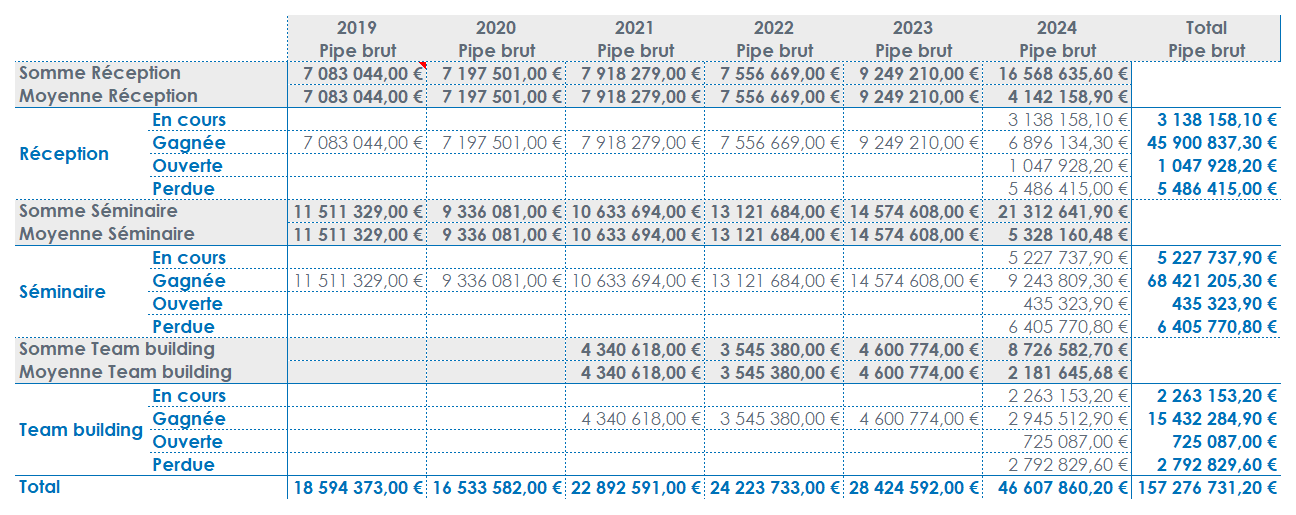1296x515 pixels.
Task: Select the 2019 column header
Action: tap(357, 28)
